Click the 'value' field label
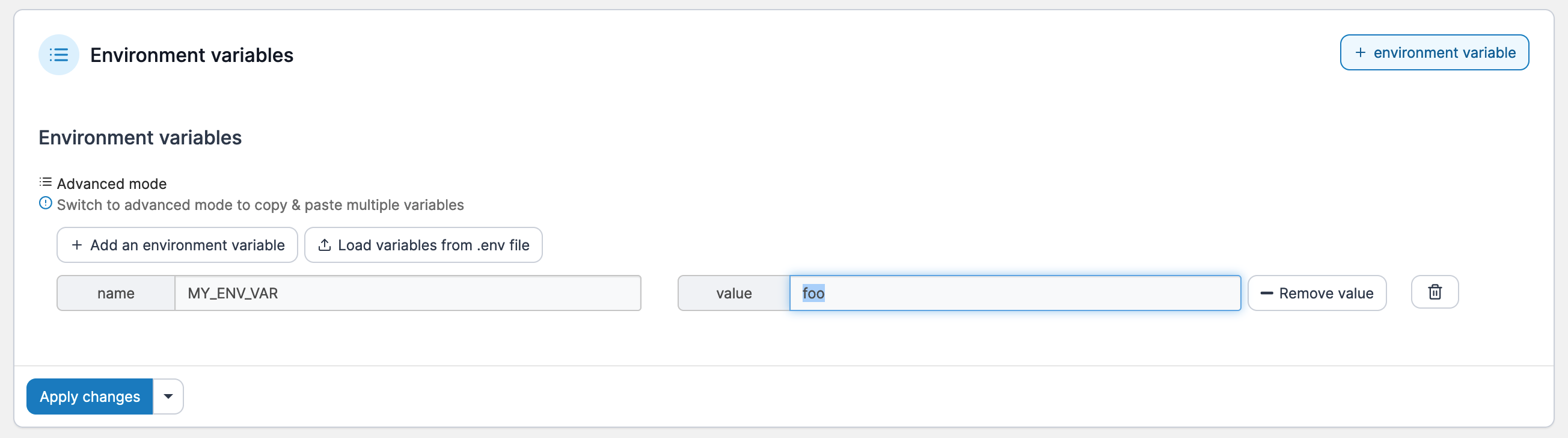This screenshot has width=1568, height=438. [x=733, y=293]
